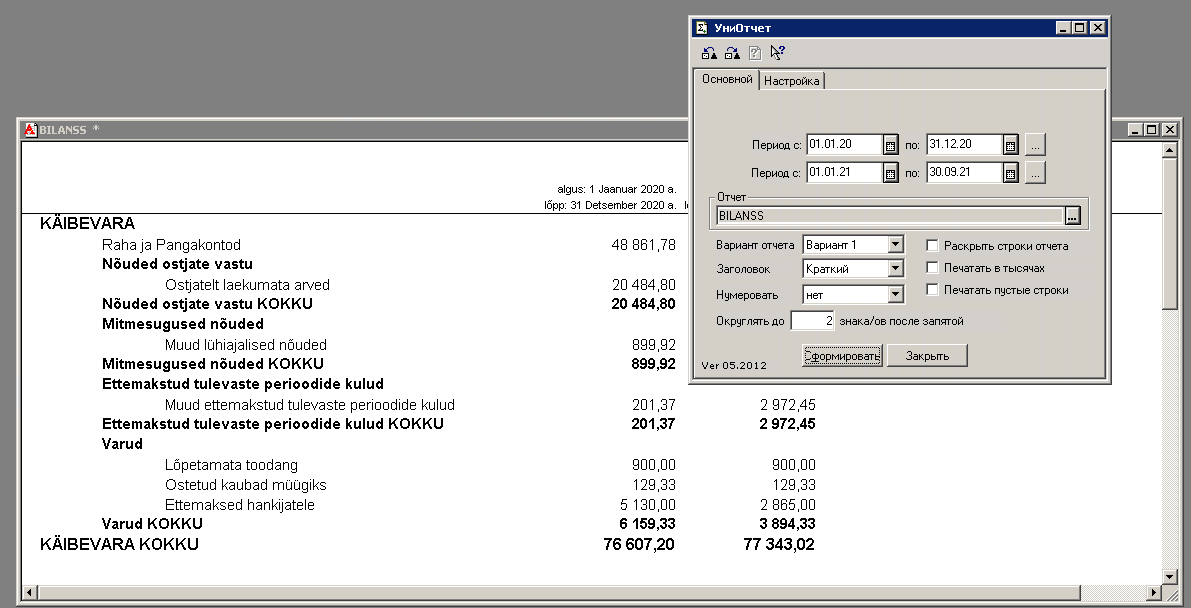Viewport: 1191px width, 608px height.
Task: Click the second period start field 01.01.21
Action: click(x=844, y=173)
